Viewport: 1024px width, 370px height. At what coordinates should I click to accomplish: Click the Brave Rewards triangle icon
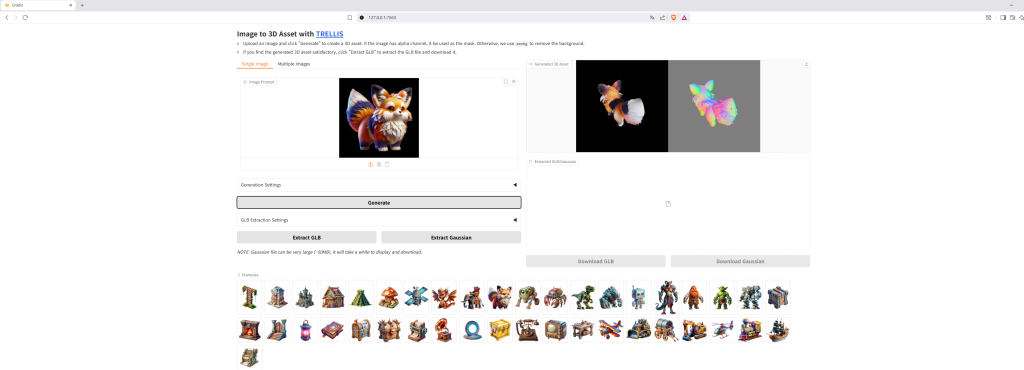coord(684,18)
